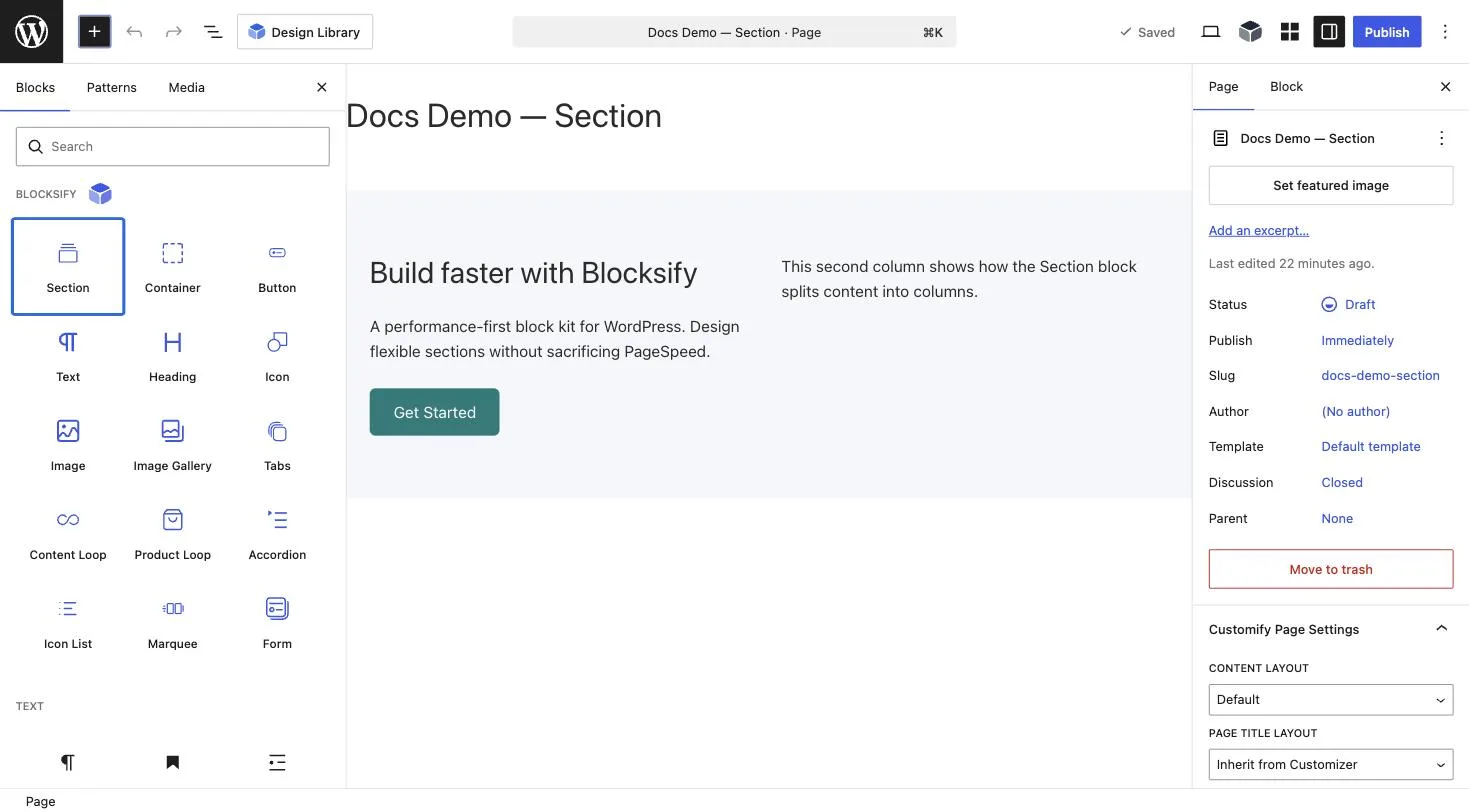Insert the Heading block
Viewport: 1469px width, 812px height.
pos(173,356)
